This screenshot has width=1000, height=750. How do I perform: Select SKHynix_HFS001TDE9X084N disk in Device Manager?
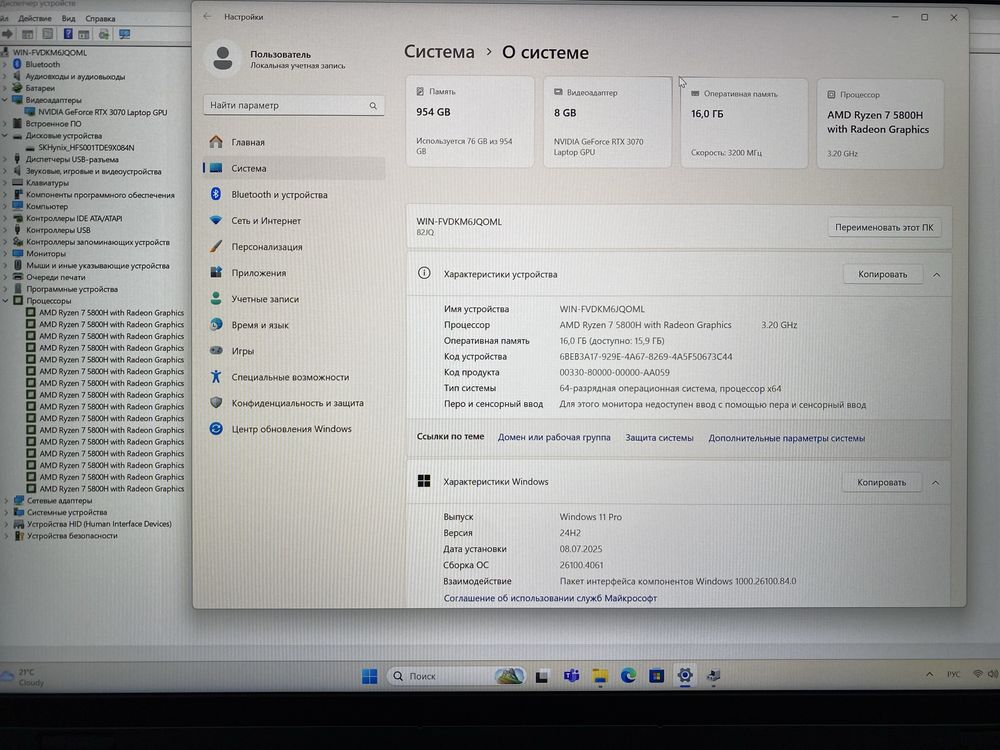click(86, 148)
